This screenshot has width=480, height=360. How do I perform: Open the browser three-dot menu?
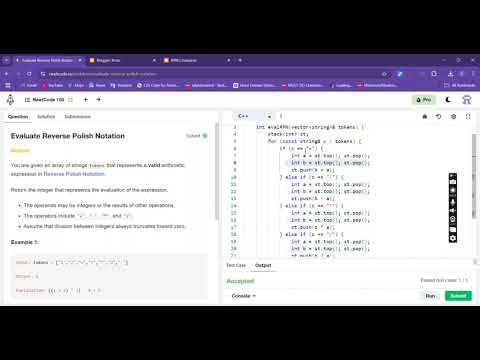(x=473, y=74)
